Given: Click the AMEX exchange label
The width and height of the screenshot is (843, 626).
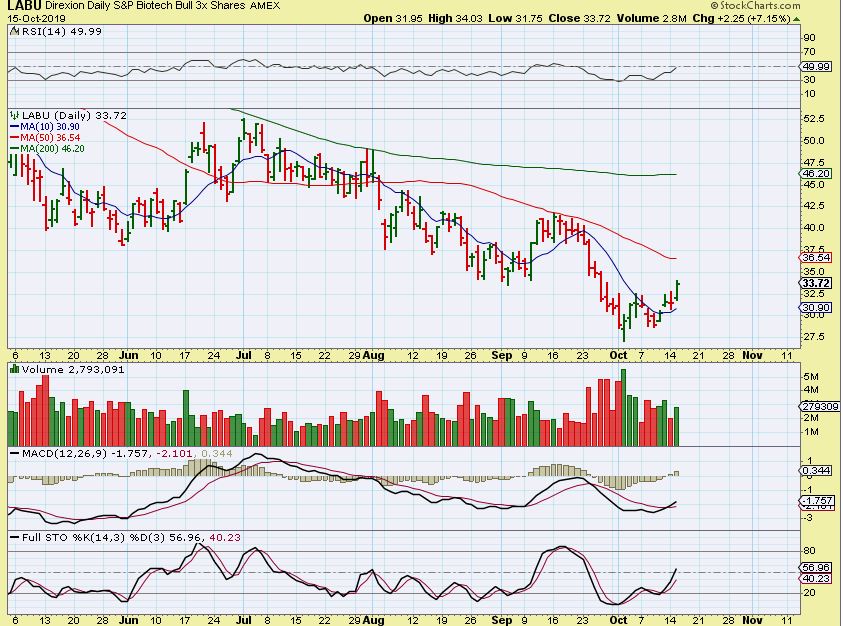Looking at the screenshot, I should 265,6.
